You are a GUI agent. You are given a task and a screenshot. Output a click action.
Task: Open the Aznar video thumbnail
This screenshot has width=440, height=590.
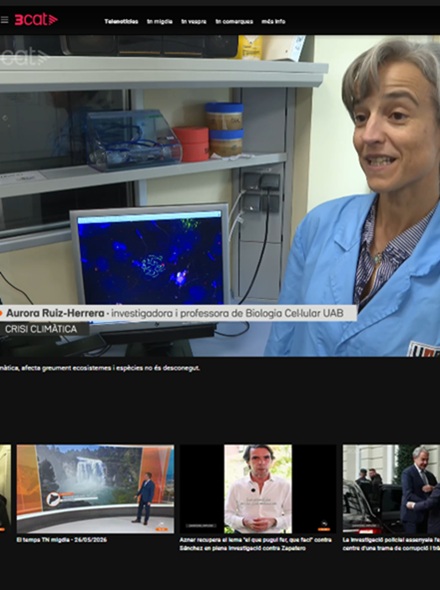pyautogui.click(x=258, y=489)
